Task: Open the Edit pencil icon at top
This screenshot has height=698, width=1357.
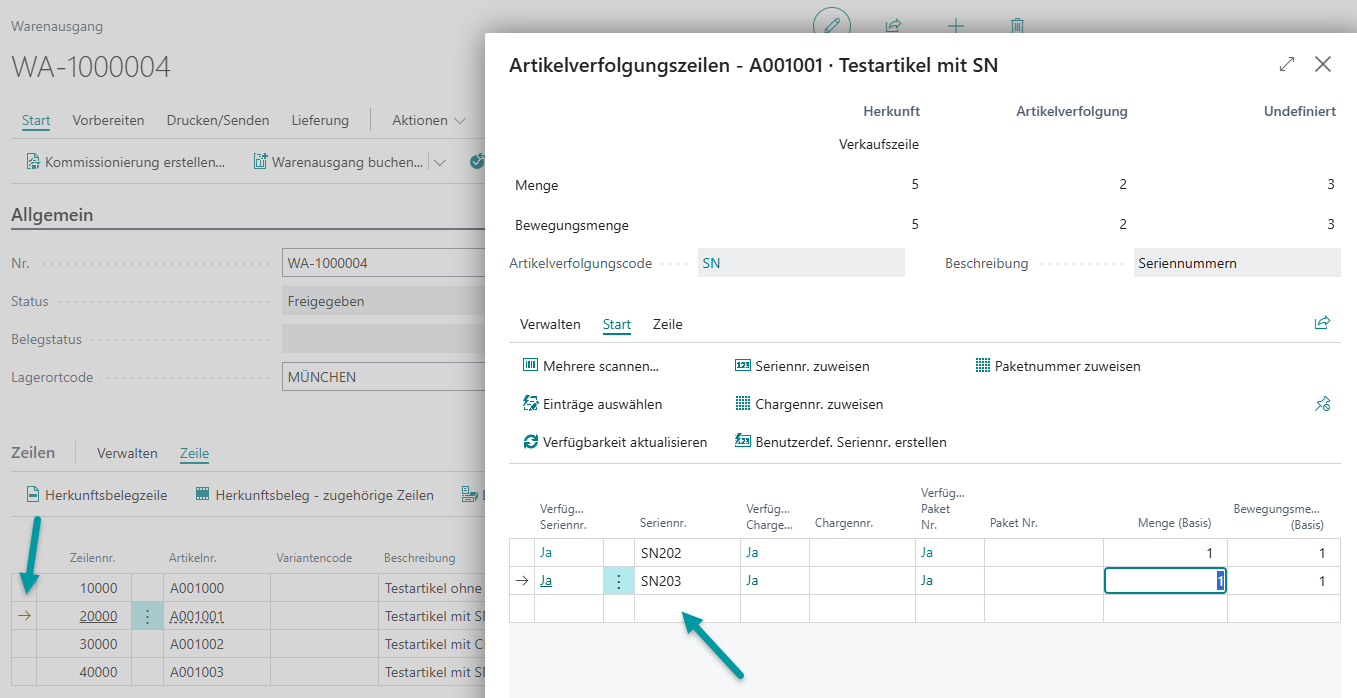Action: pos(830,27)
